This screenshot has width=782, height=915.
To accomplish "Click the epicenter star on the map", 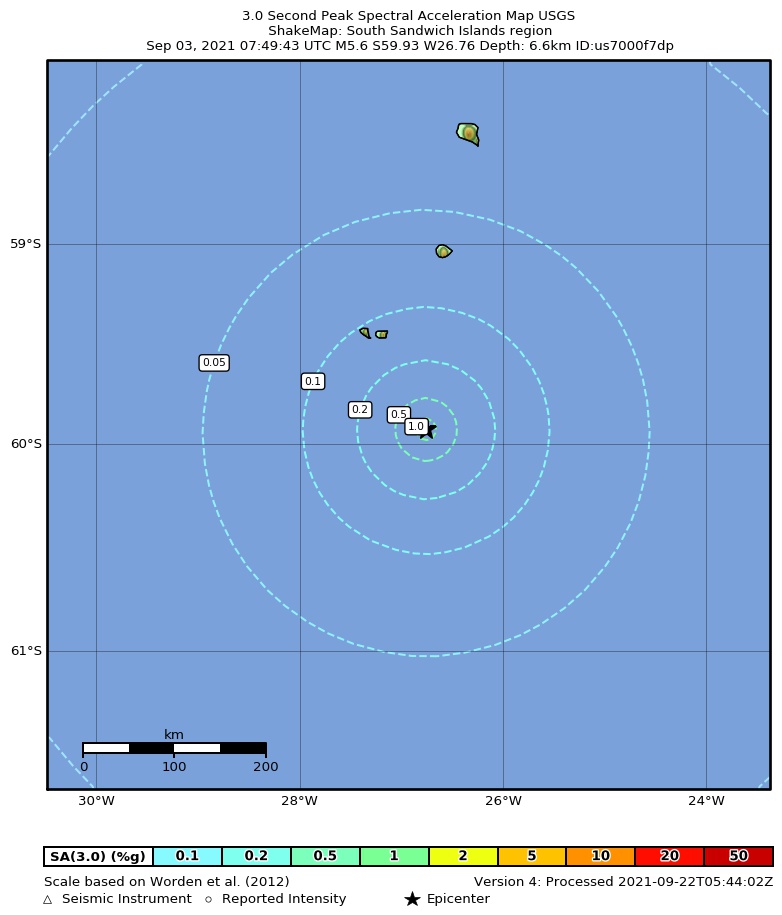I will click(428, 431).
